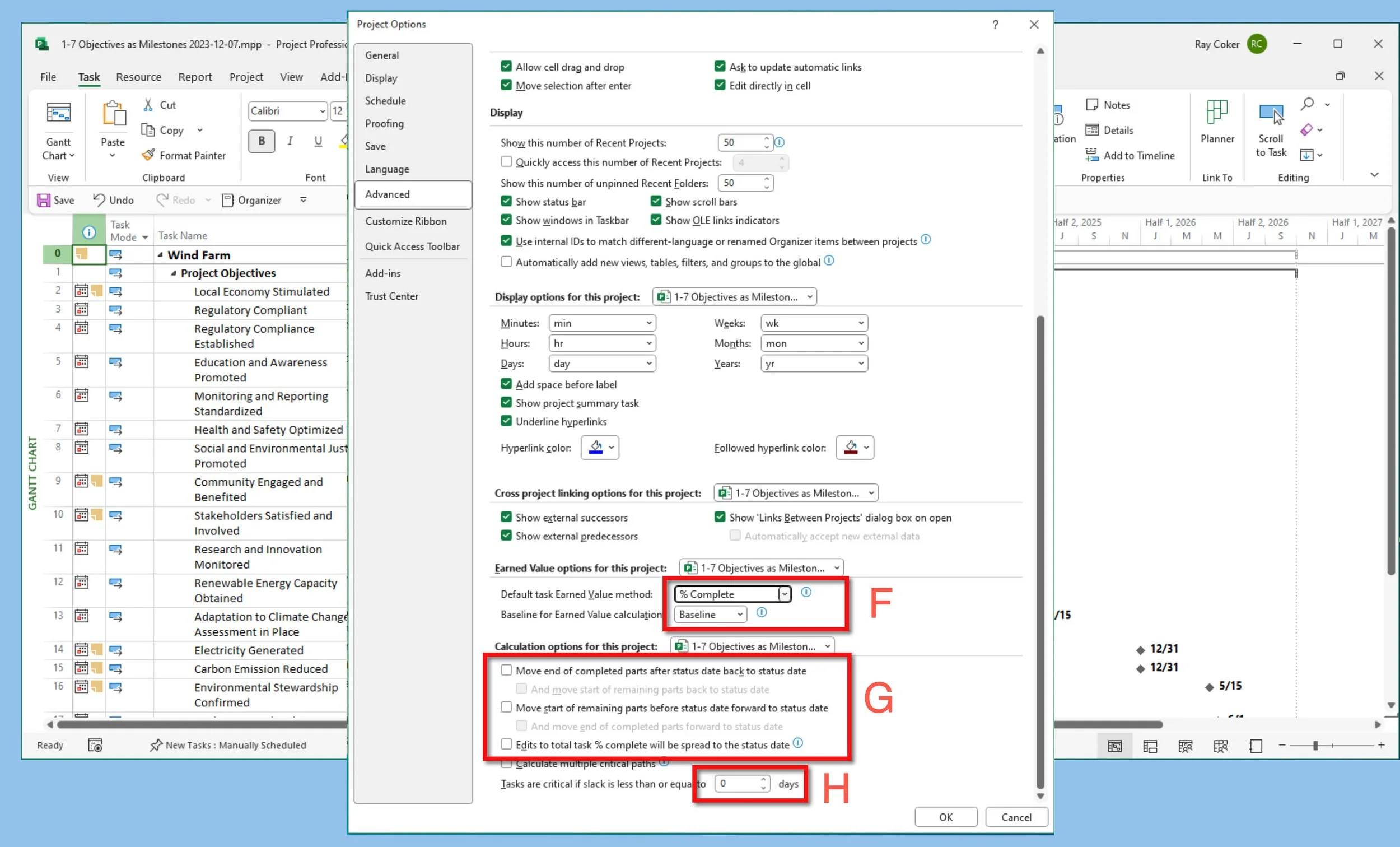Click Project Options dialog vertical scrollbar thumb

coord(1040,553)
